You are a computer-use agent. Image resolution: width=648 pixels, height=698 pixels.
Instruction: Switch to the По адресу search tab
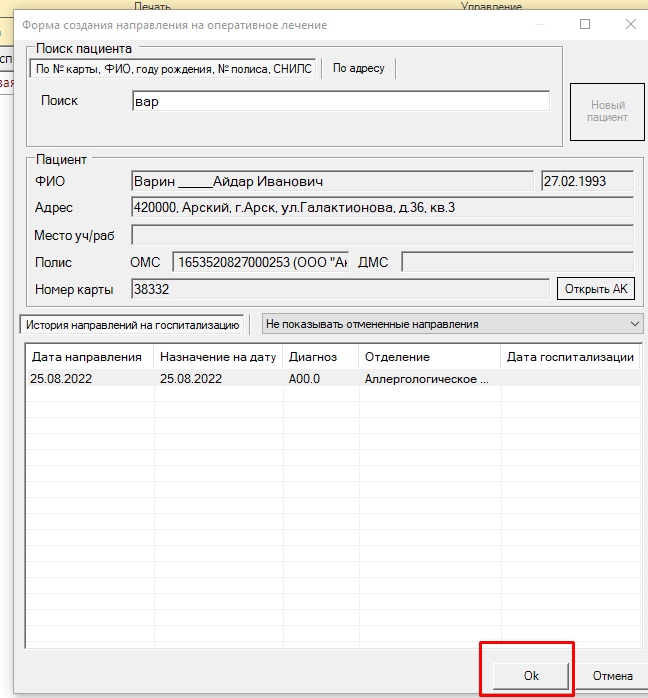click(360, 68)
